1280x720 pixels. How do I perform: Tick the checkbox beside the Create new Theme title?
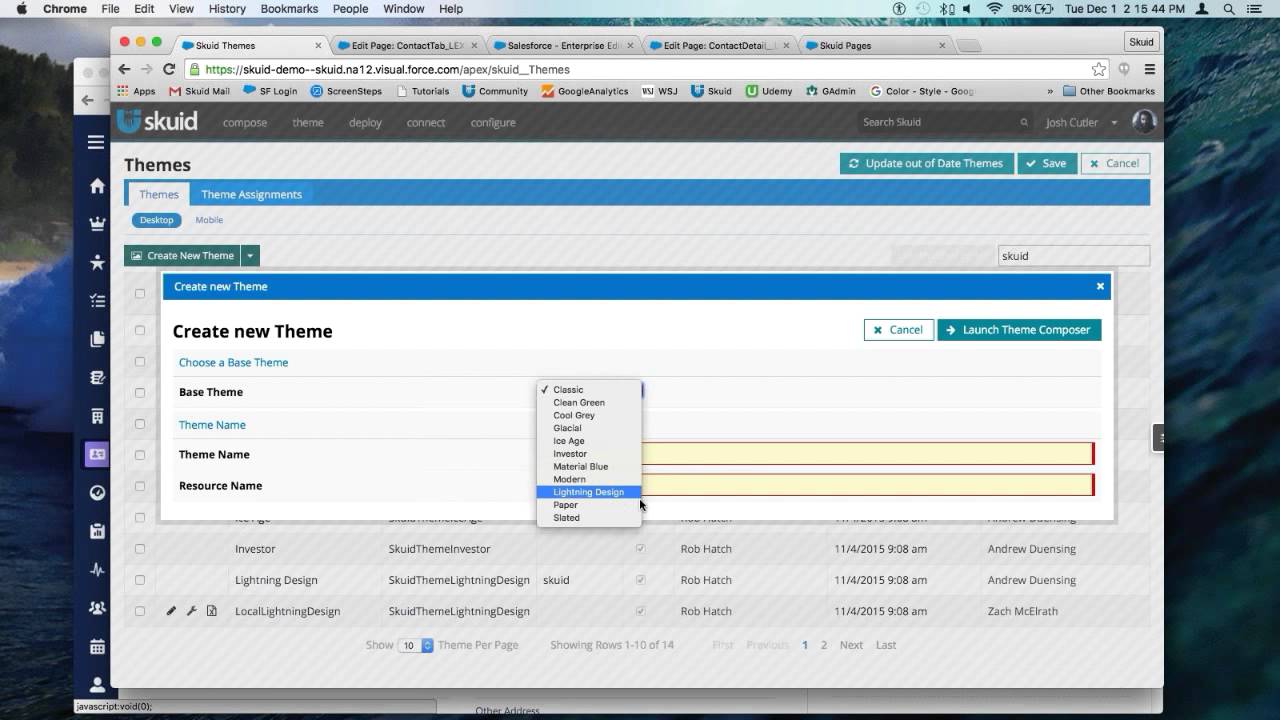point(140,330)
